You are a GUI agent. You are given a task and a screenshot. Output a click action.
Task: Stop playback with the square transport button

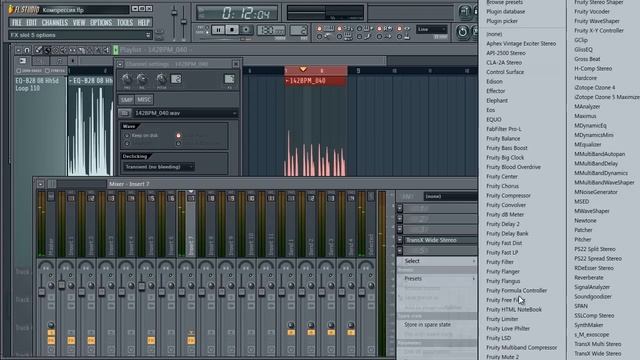[232, 30]
